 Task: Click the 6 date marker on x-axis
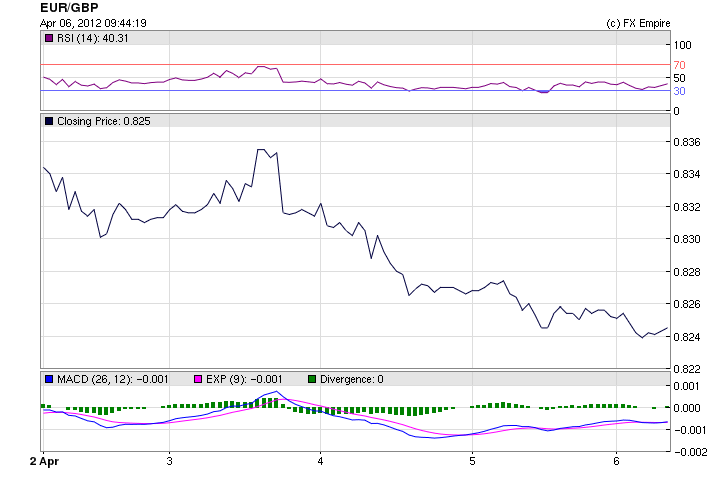point(616,461)
